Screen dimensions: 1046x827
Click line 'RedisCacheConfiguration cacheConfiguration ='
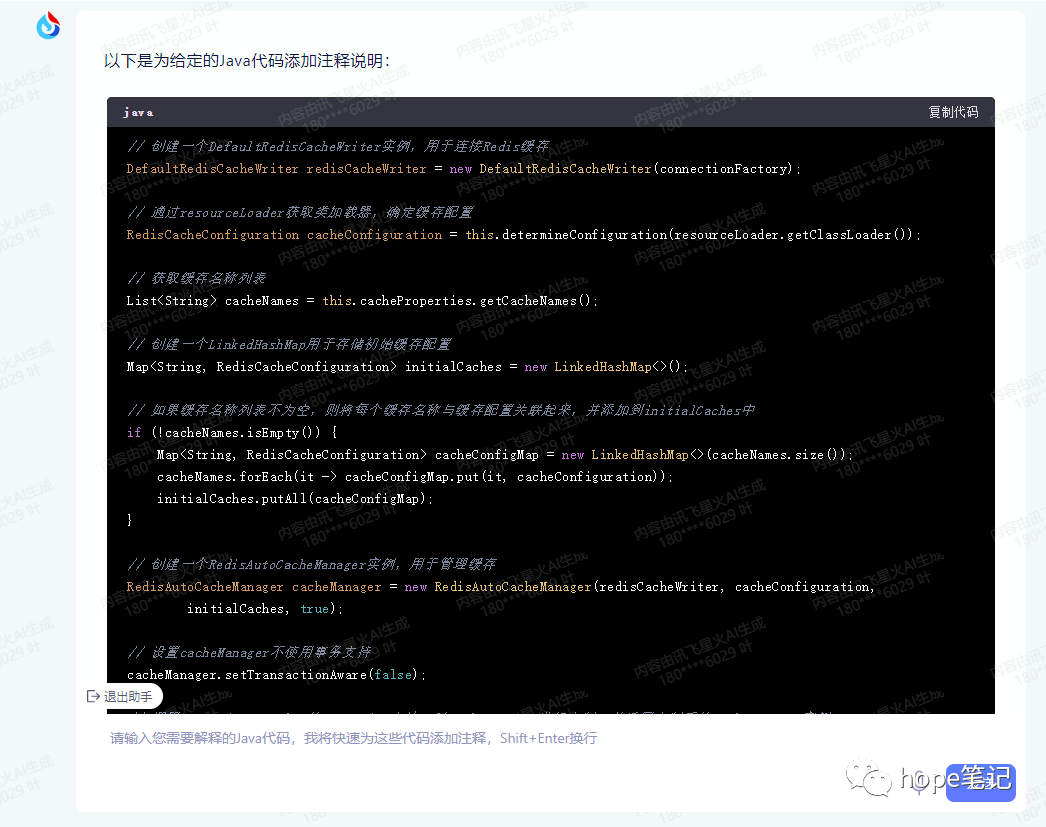pyautogui.click(x=524, y=235)
